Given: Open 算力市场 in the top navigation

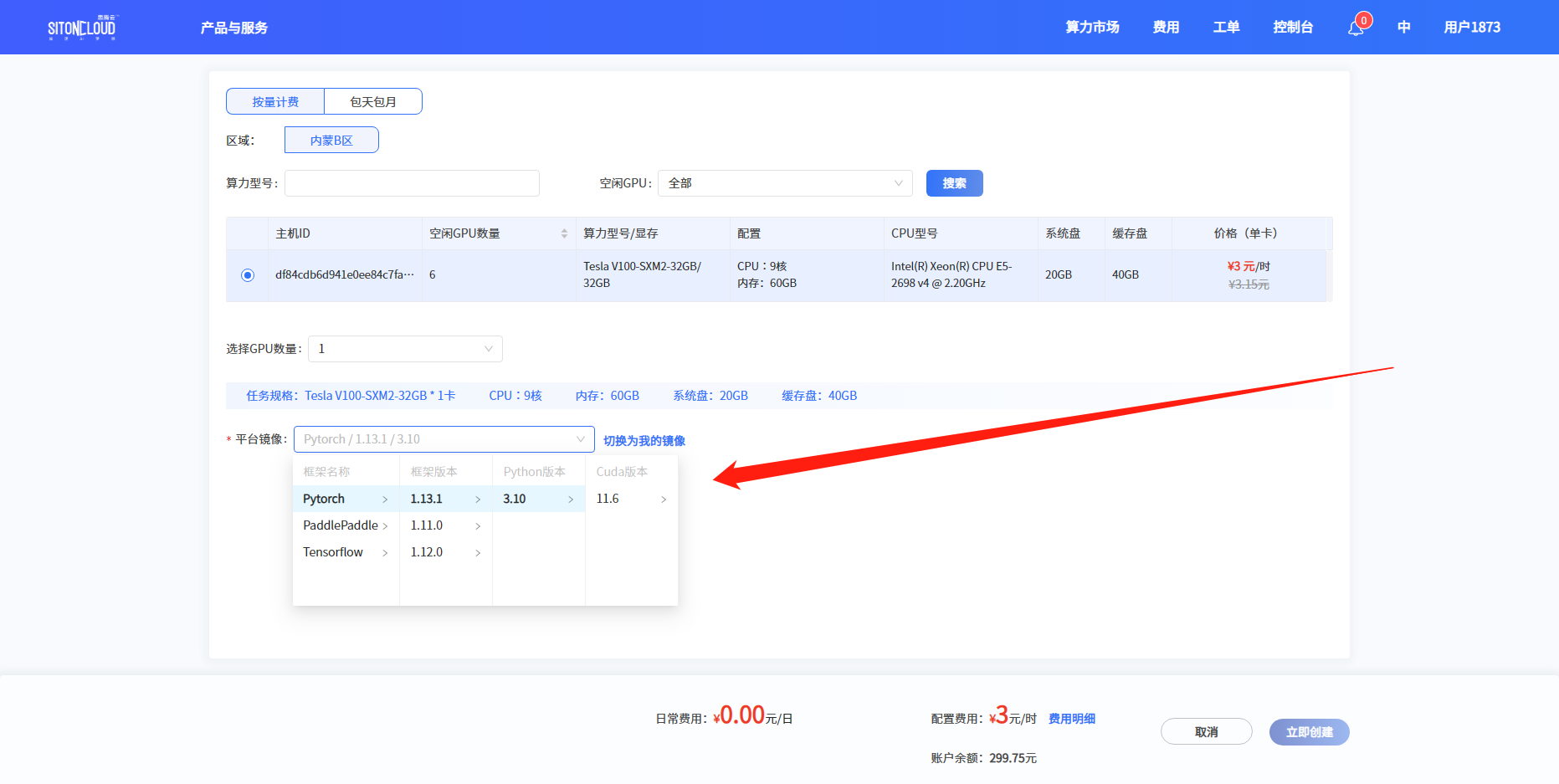Looking at the screenshot, I should pyautogui.click(x=1092, y=28).
